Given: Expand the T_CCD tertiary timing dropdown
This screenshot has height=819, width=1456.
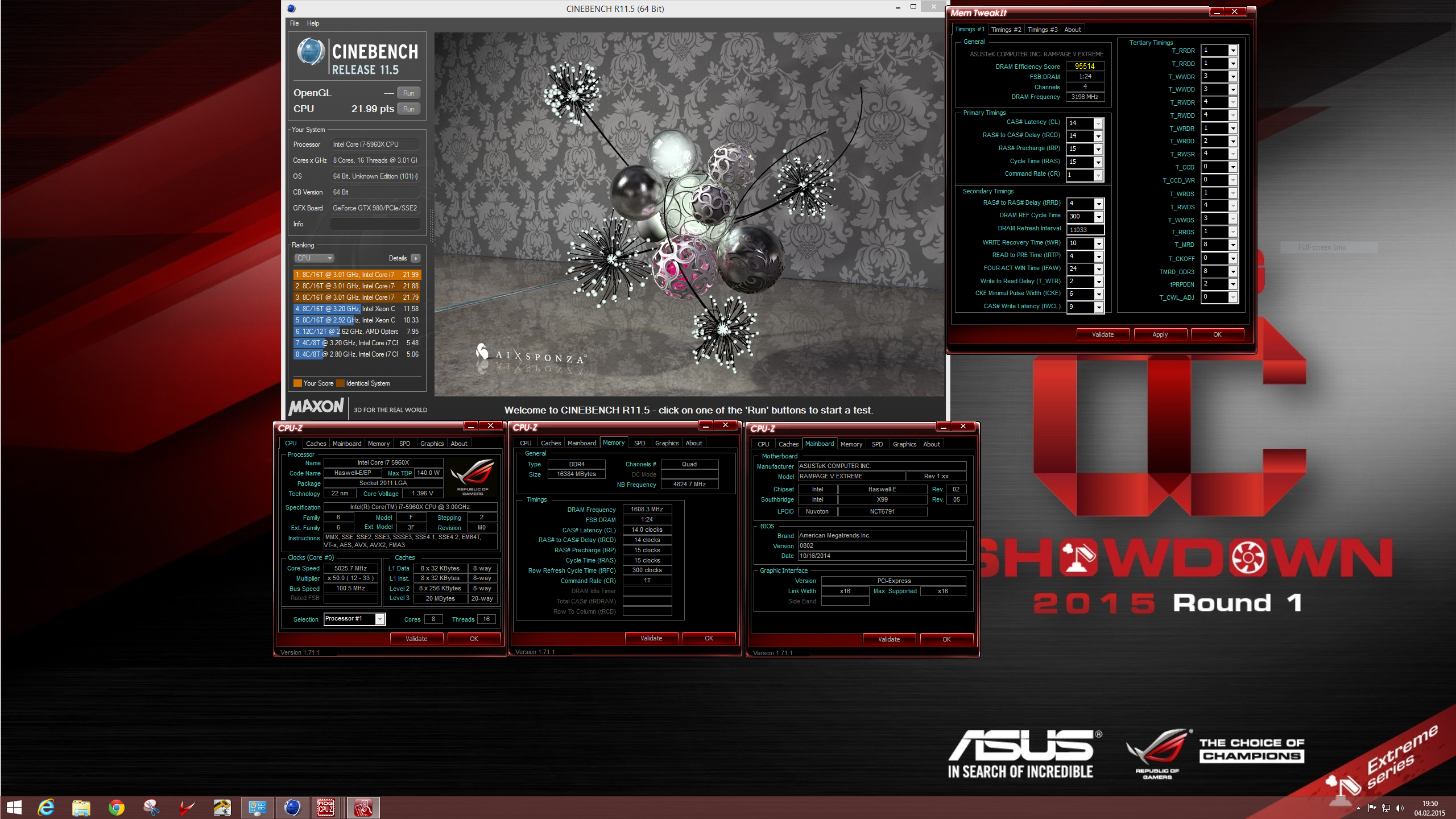Looking at the screenshot, I should pos(1232,167).
